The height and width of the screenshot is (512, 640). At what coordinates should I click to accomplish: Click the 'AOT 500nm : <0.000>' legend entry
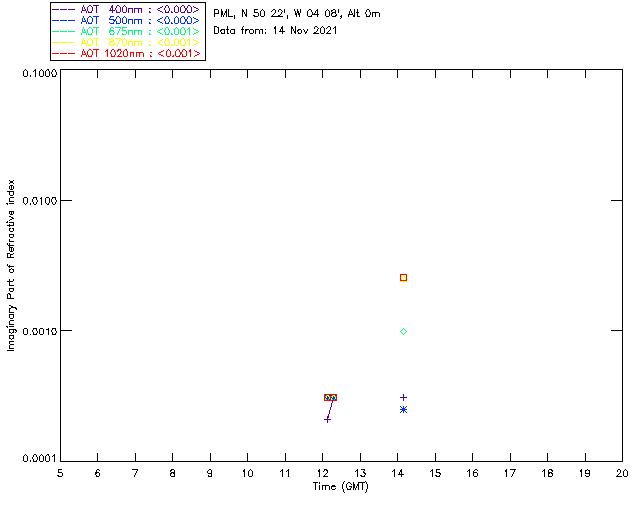pos(126,20)
